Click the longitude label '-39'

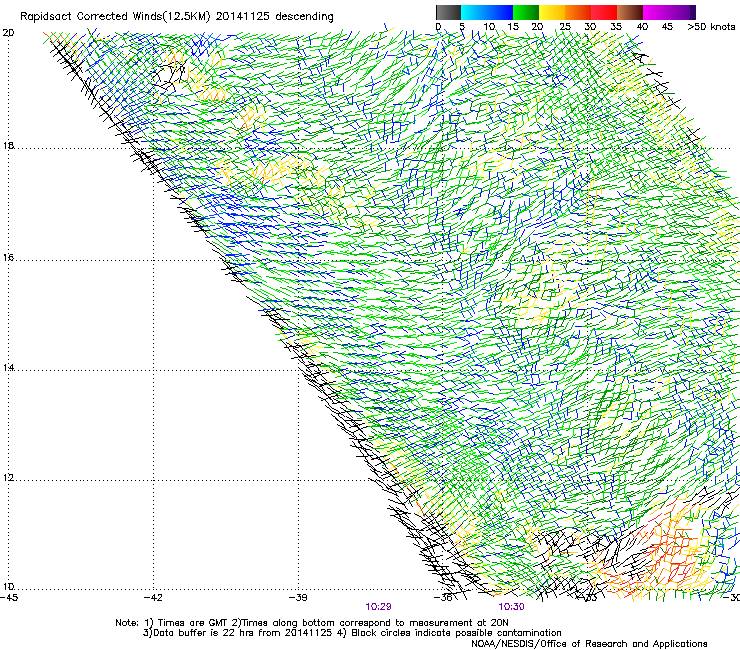pyautogui.click(x=298, y=598)
